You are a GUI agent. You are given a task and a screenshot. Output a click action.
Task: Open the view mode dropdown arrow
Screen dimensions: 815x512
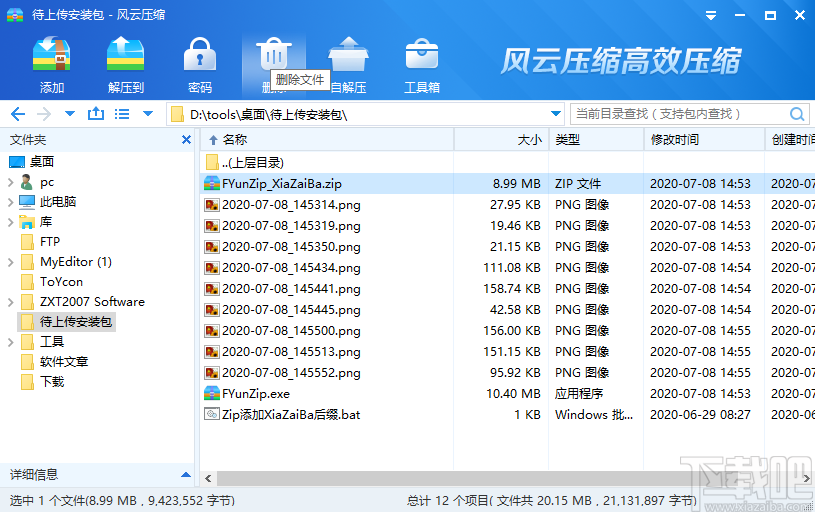click(148, 114)
